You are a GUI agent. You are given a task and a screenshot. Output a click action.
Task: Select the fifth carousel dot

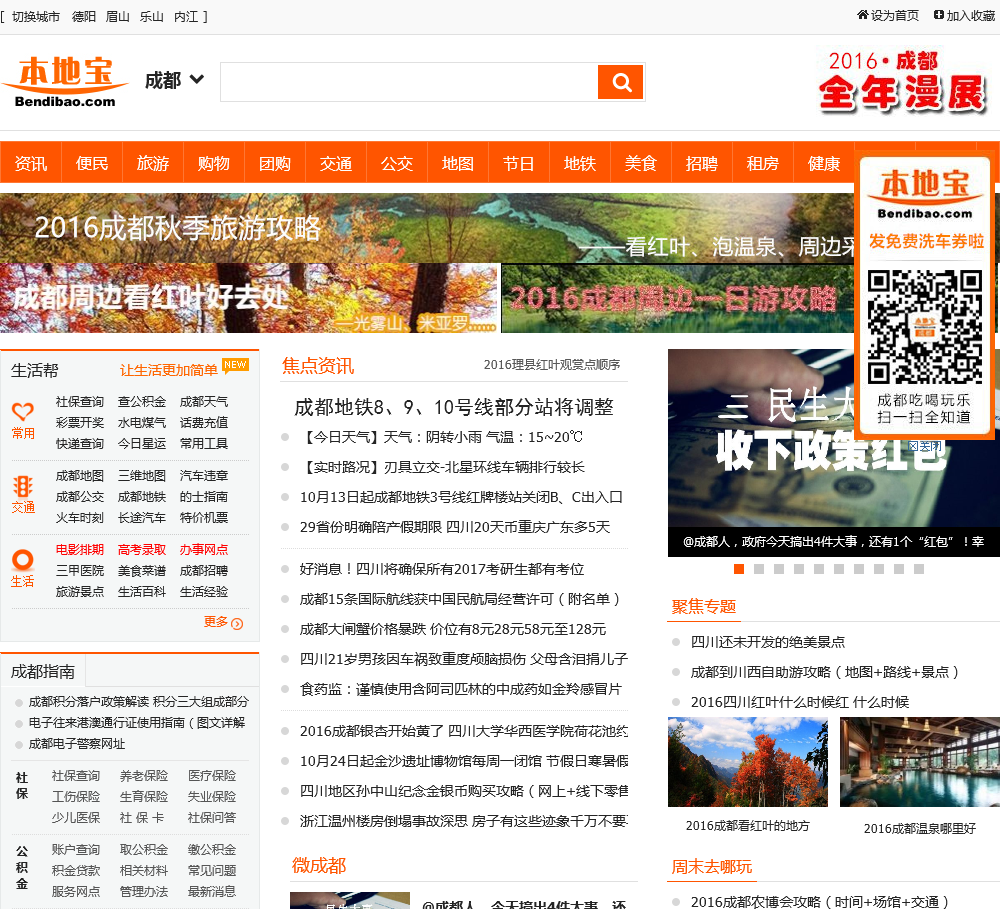pyautogui.click(x=819, y=568)
